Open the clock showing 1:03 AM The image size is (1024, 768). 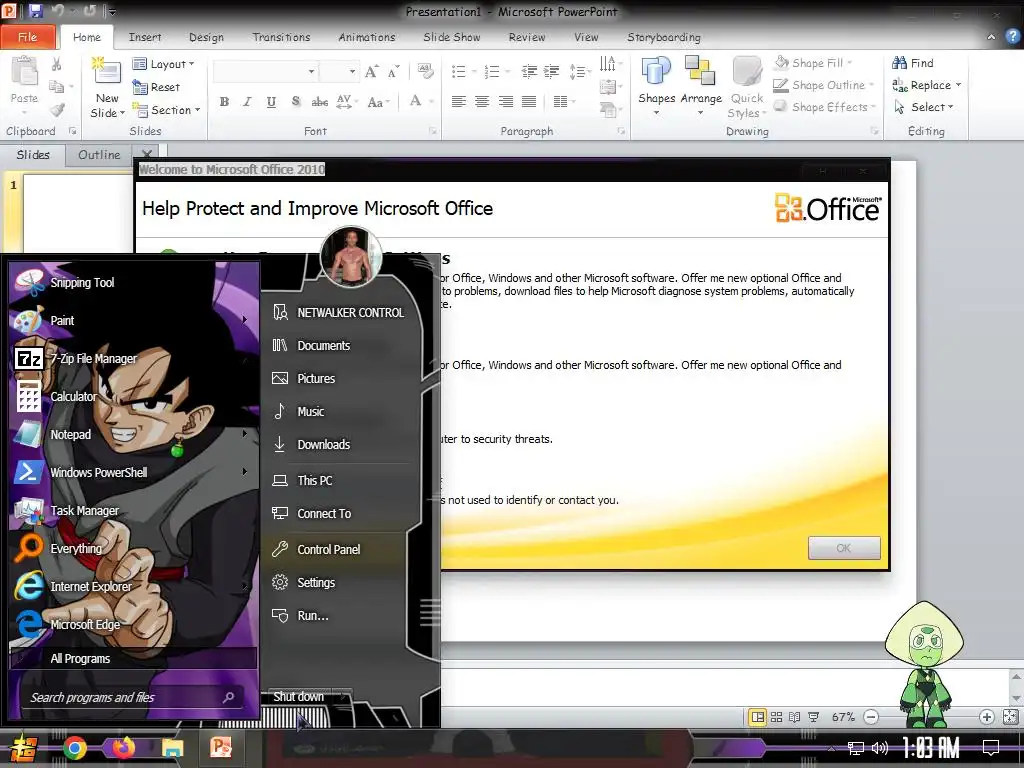[931, 748]
